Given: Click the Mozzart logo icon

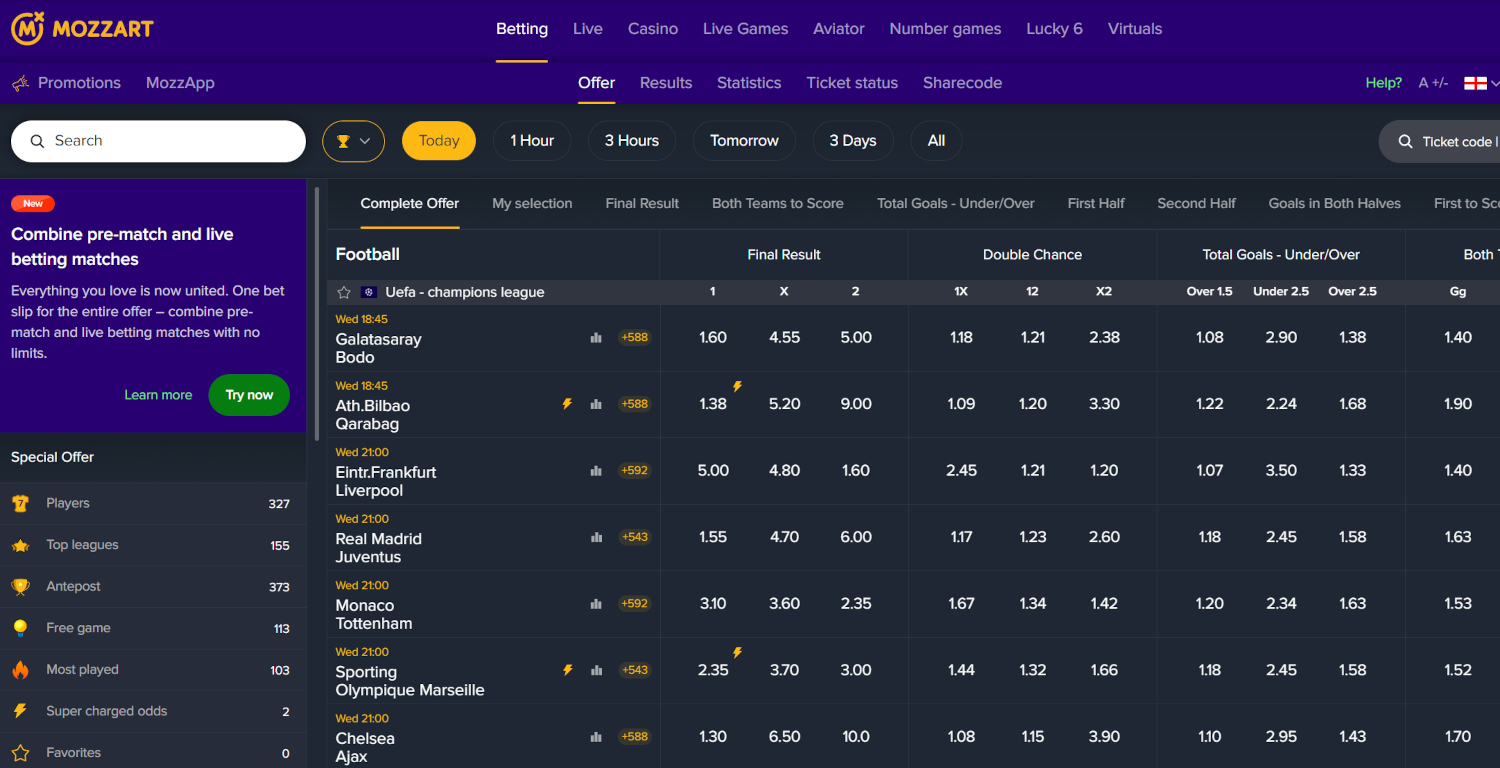Looking at the screenshot, I should (27, 28).
